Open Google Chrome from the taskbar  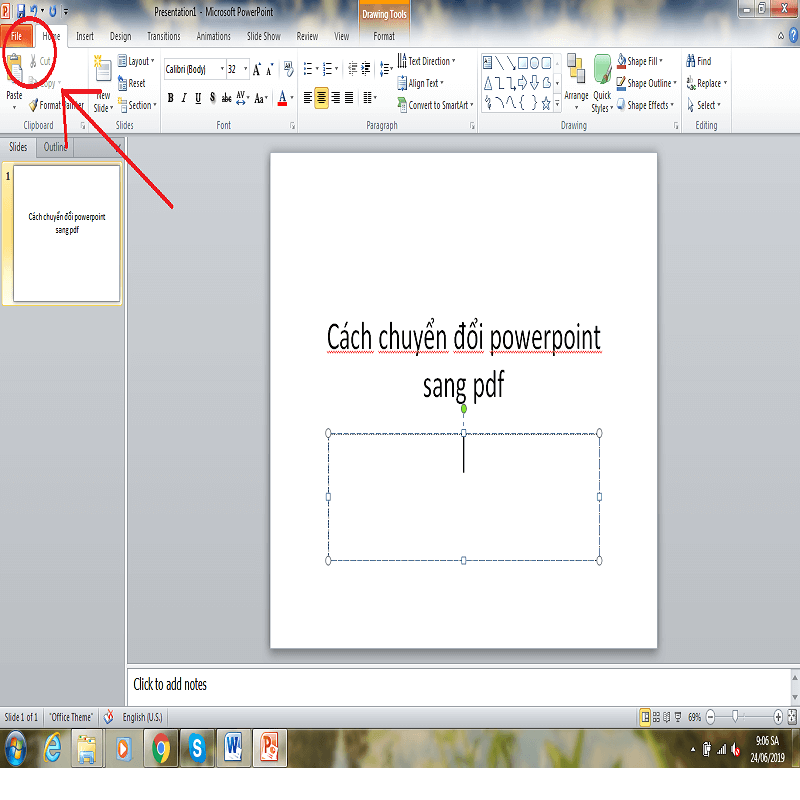pyautogui.click(x=160, y=747)
